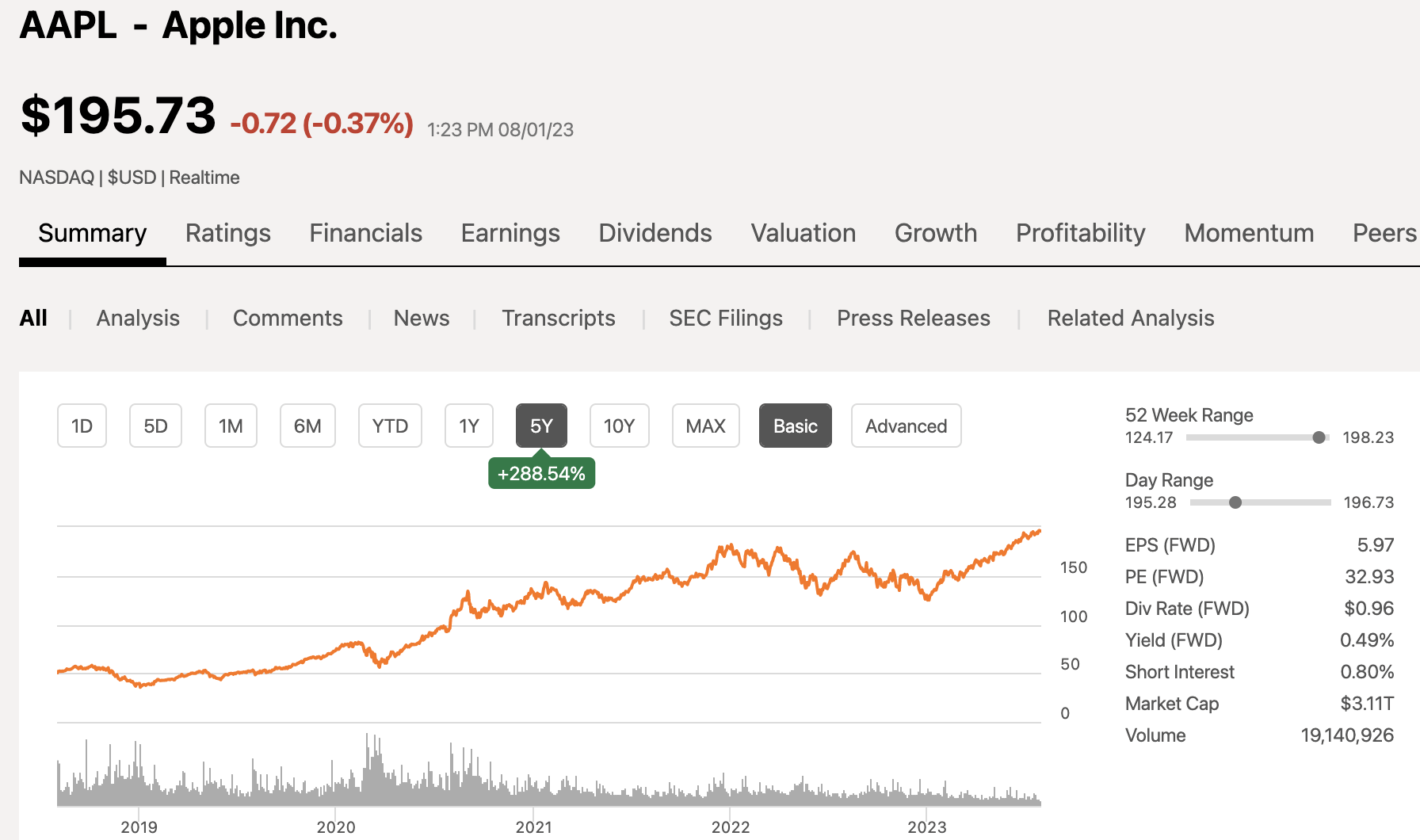This screenshot has width=1420, height=840.
Task: Switch to the Ratings tab
Action: [x=228, y=233]
